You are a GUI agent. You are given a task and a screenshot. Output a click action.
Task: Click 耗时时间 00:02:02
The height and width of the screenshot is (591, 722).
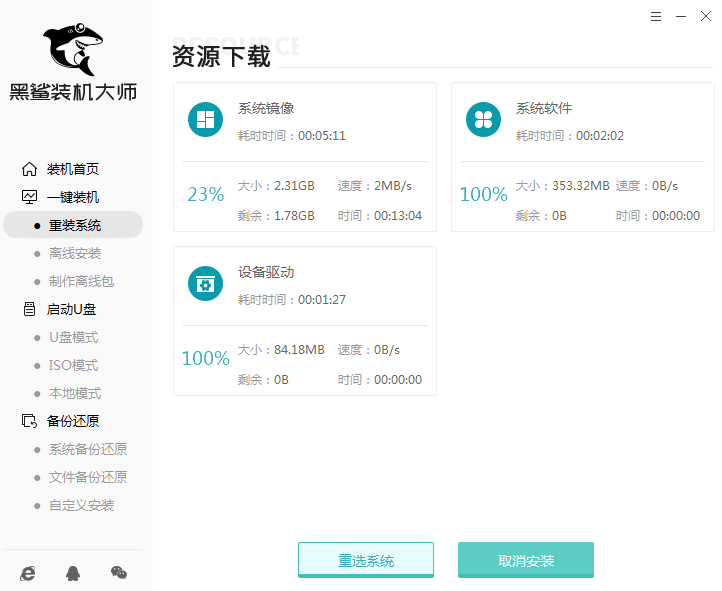(x=570, y=136)
